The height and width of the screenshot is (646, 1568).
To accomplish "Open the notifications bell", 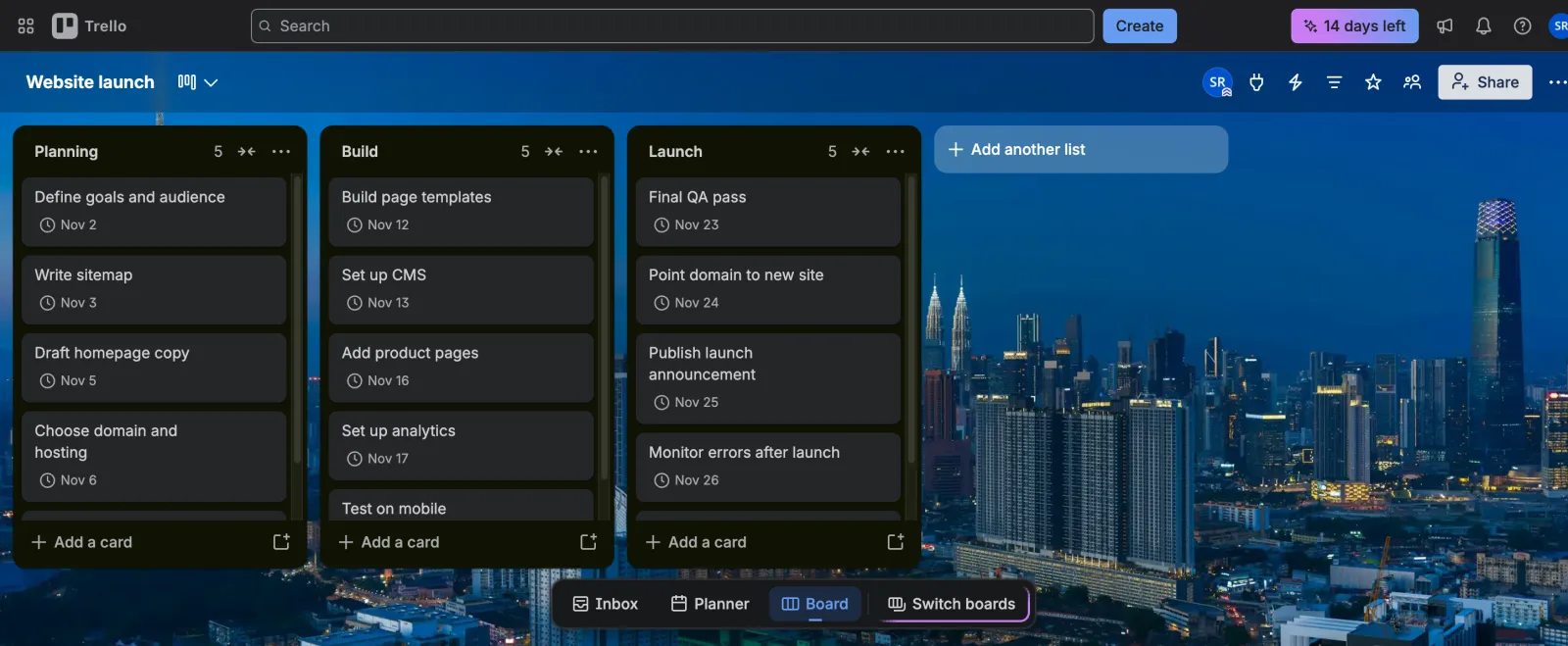I will [x=1484, y=26].
